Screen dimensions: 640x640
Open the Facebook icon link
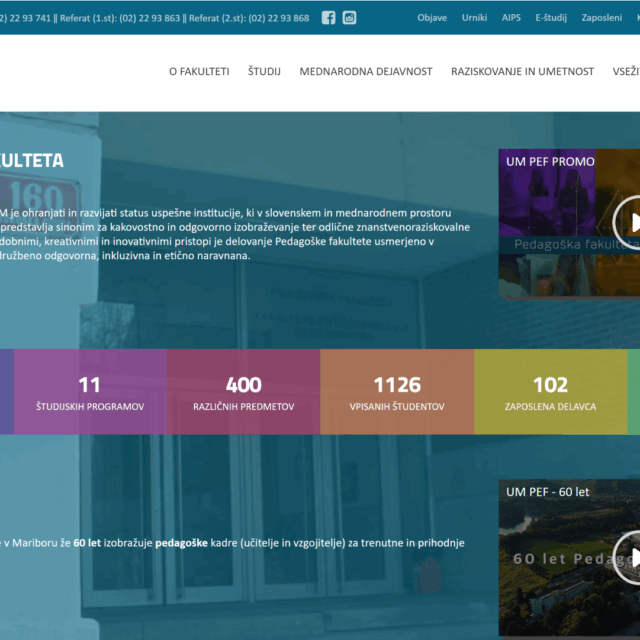329,18
